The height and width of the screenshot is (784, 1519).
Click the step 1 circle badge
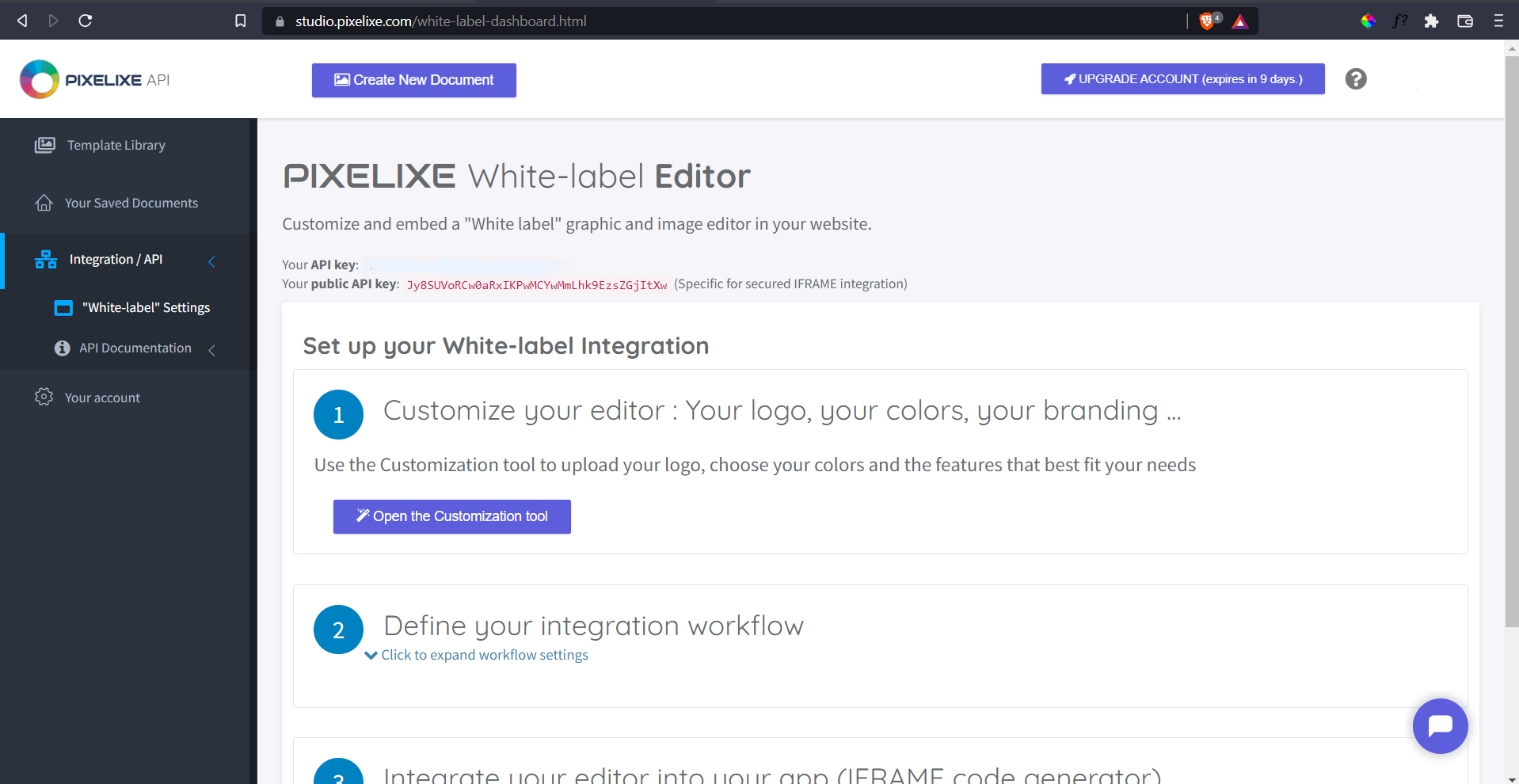[x=338, y=414]
